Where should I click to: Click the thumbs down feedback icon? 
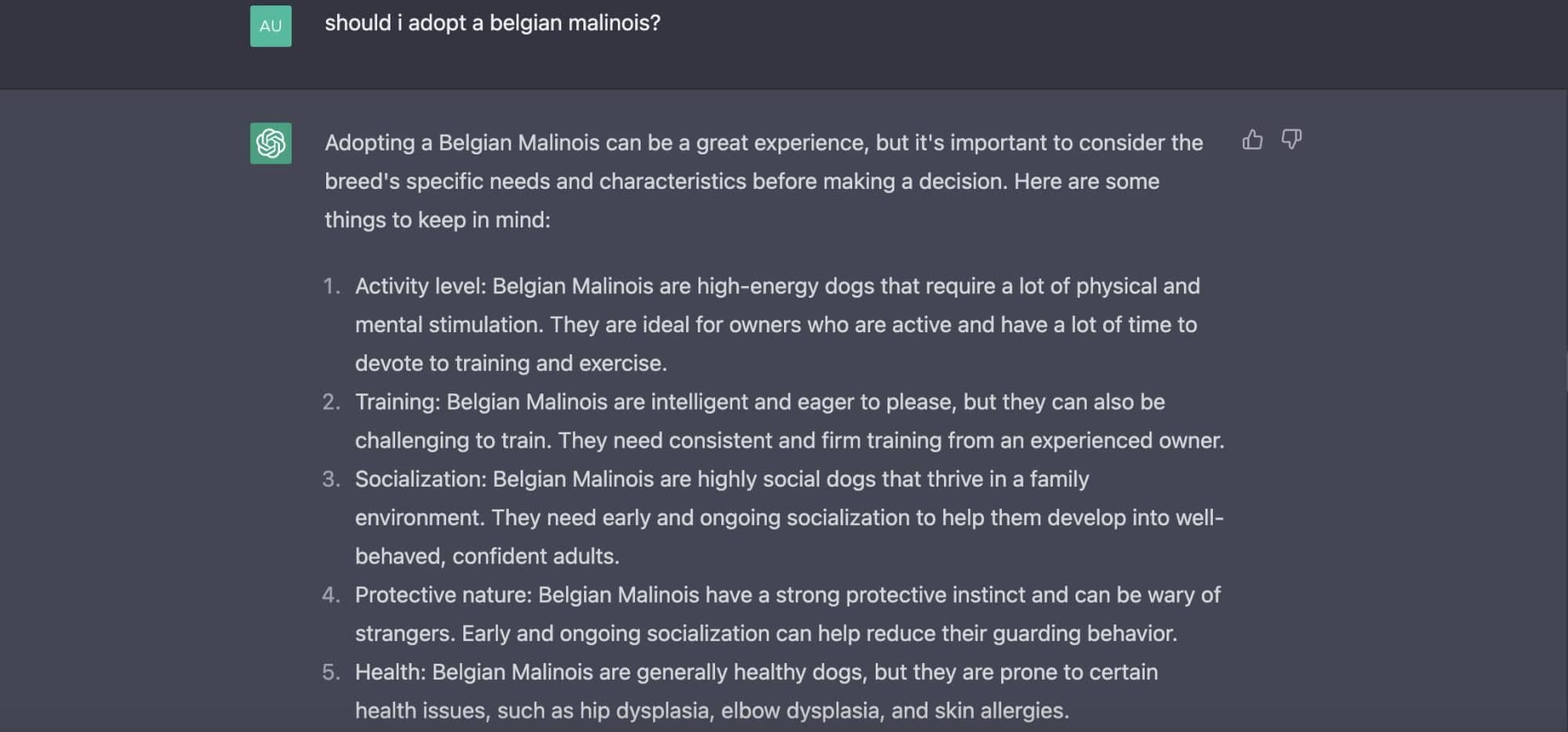coord(1291,140)
